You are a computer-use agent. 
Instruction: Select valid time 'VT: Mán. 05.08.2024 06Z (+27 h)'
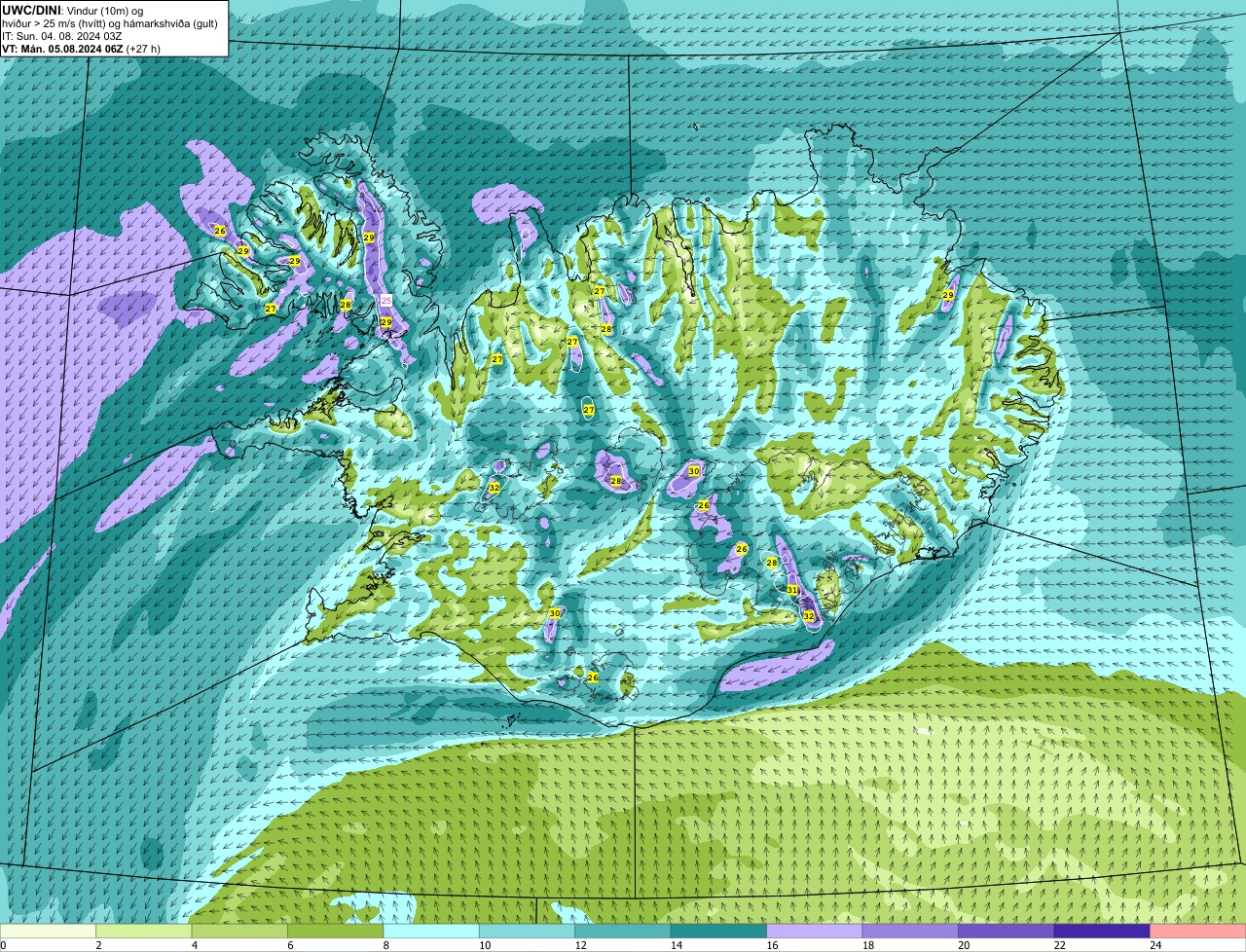[x=82, y=49]
